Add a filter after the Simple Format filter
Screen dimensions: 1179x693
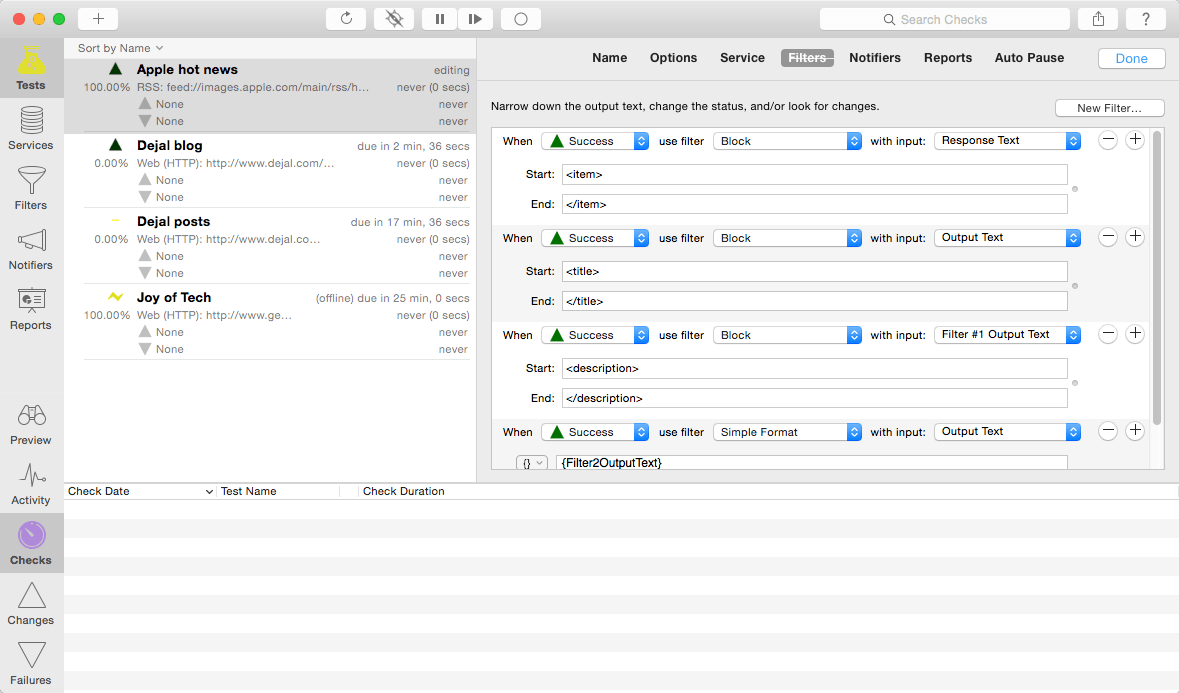pos(1135,431)
